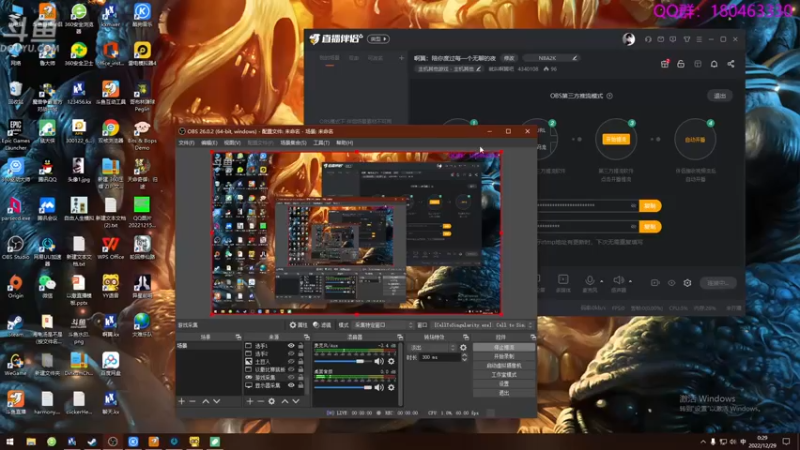The width and height of the screenshot is (800, 450).
Task: Open the WPS Office desktop shortcut
Action: pyautogui.click(x=110, y=248)
